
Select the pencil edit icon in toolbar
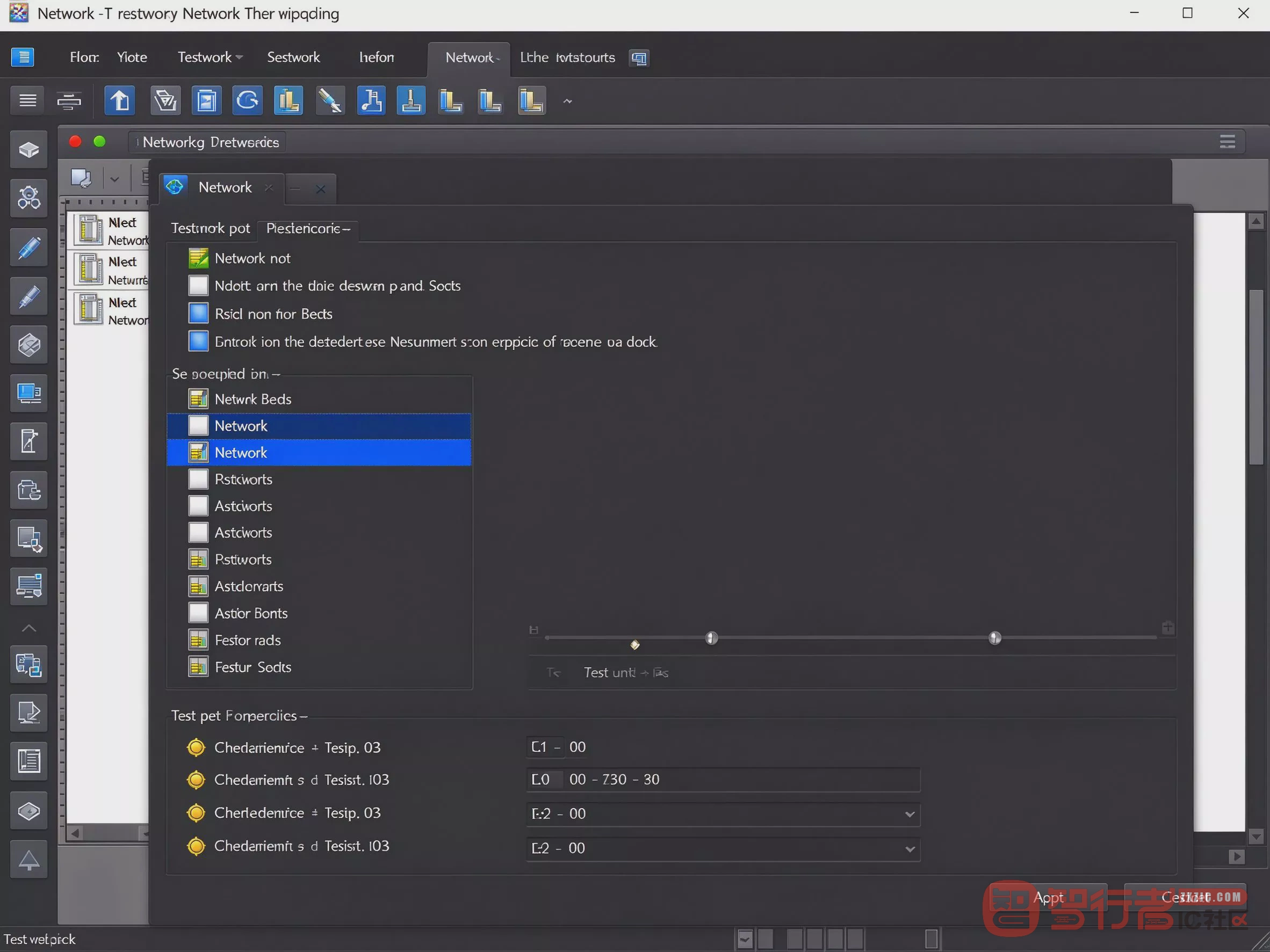(x=330, y=101)
